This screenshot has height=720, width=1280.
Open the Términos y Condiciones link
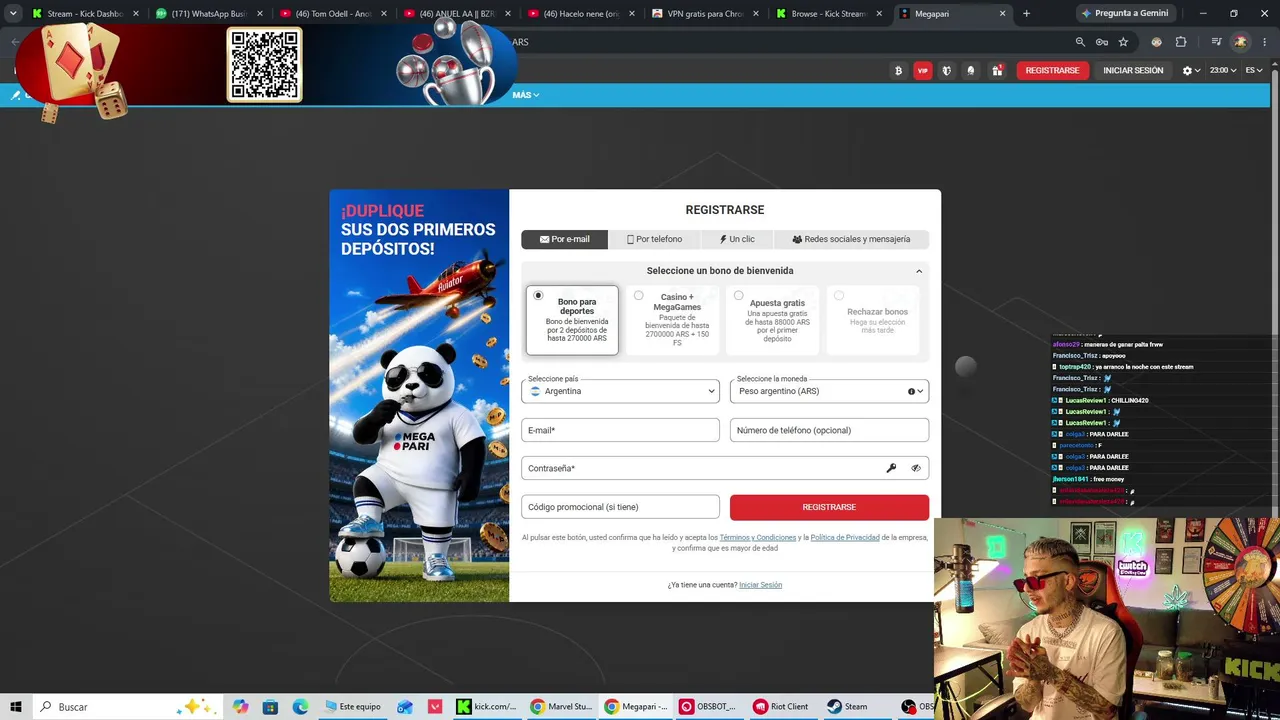[758, 538]
